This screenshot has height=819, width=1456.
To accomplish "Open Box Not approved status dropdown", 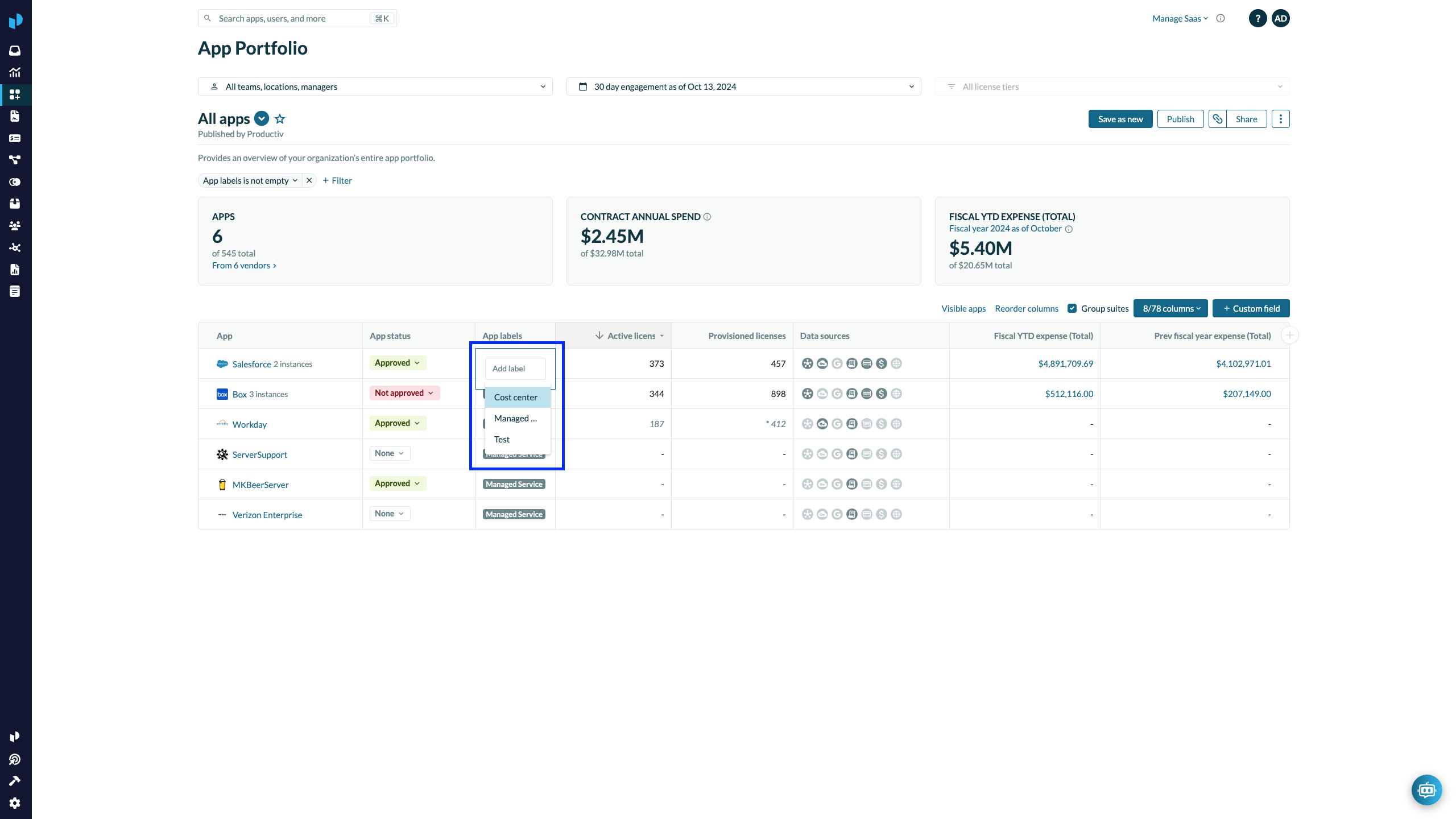I will 404,393.
